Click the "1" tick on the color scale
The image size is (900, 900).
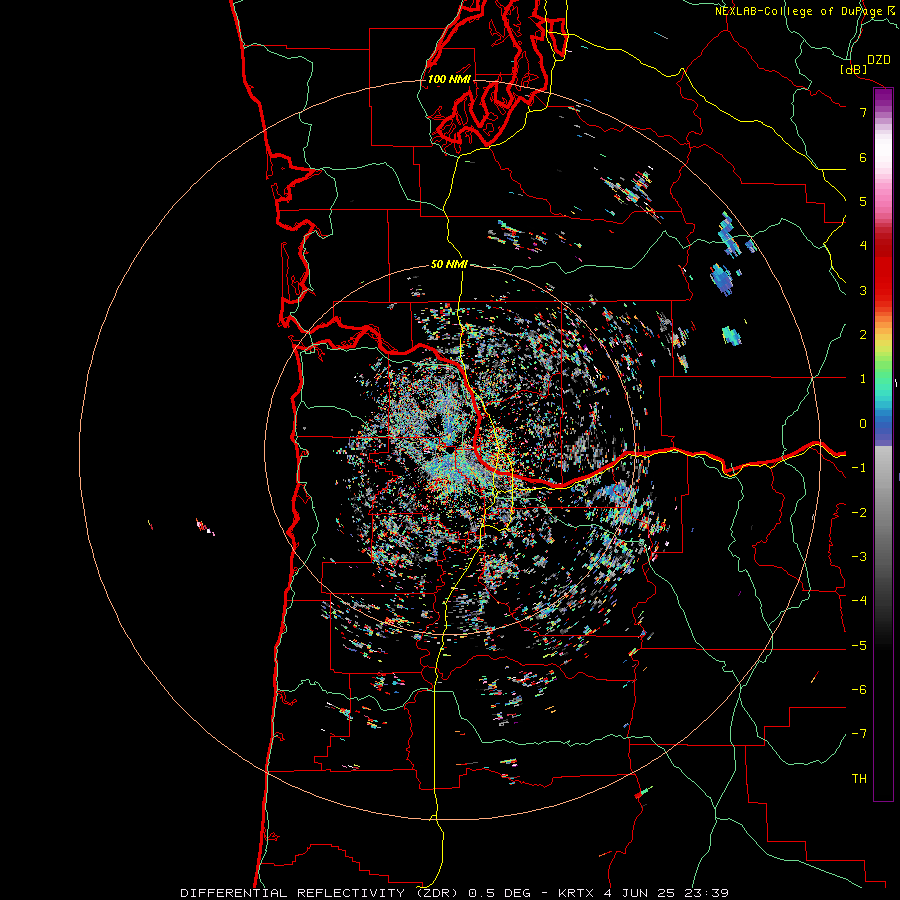(x=863, y=379)
